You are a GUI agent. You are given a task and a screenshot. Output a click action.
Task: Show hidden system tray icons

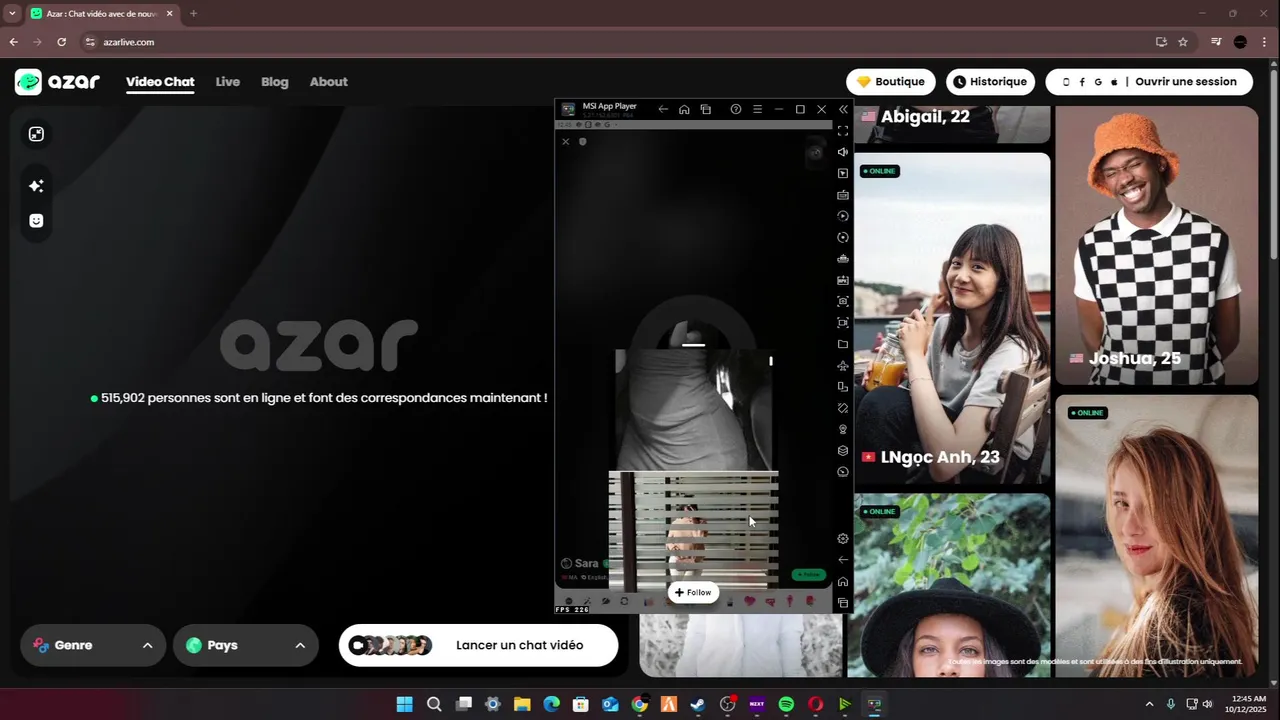click(1149, 704)
